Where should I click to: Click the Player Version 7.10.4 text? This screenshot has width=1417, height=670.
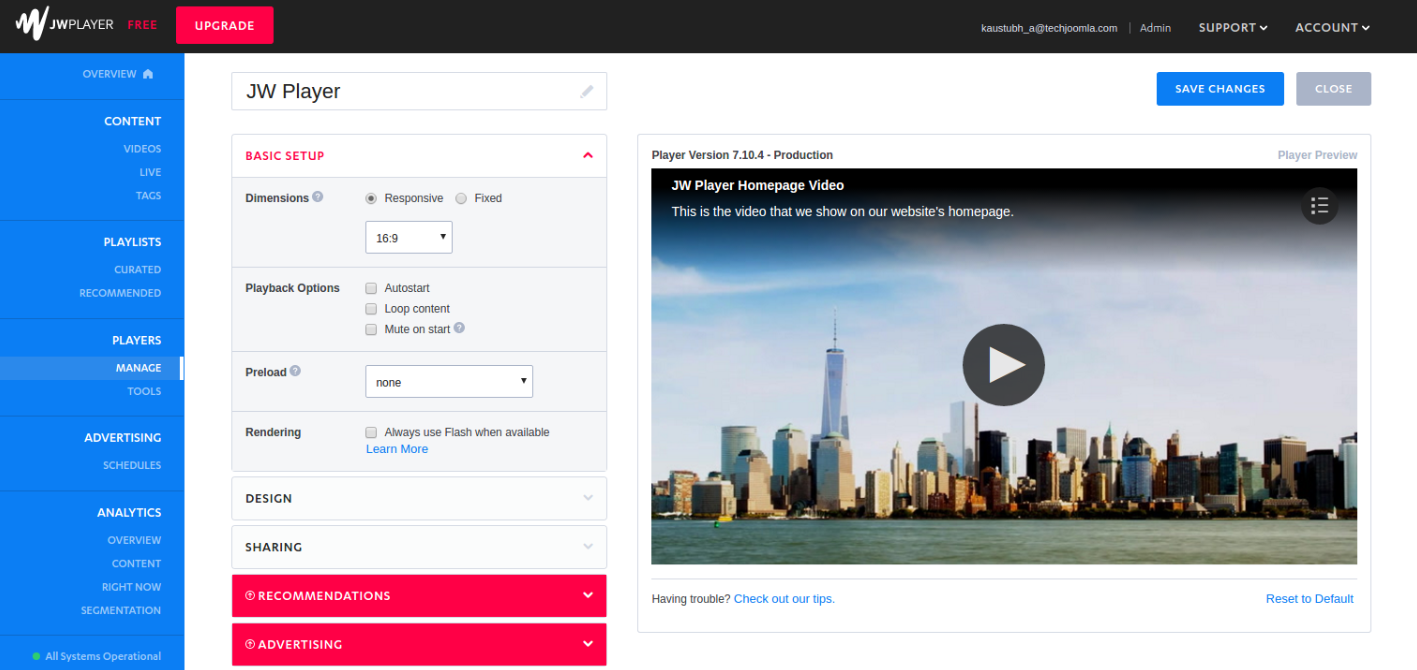tap(742, 155)
